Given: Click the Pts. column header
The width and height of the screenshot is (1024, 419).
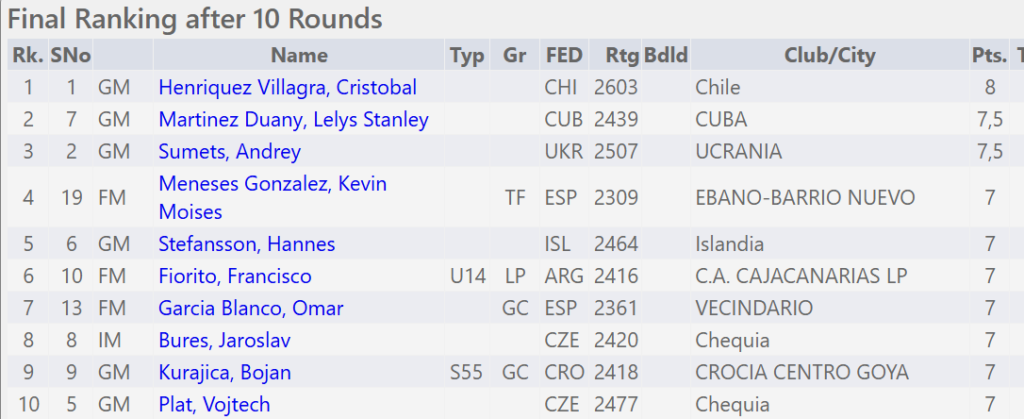Looking at the screenshot, I should (x=989, y=56).
